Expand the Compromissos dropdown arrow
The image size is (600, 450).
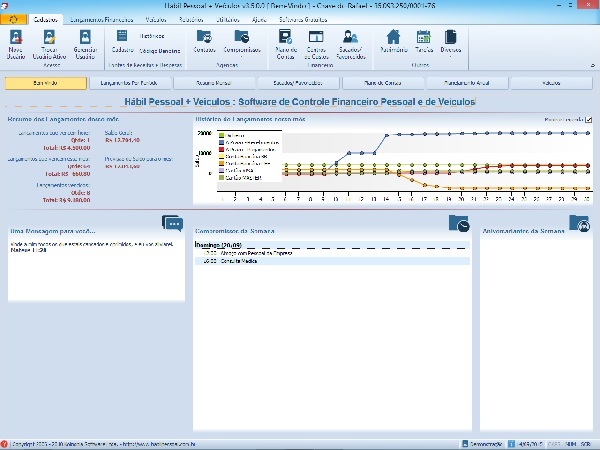pyautogui.click(x=242, y=57)
